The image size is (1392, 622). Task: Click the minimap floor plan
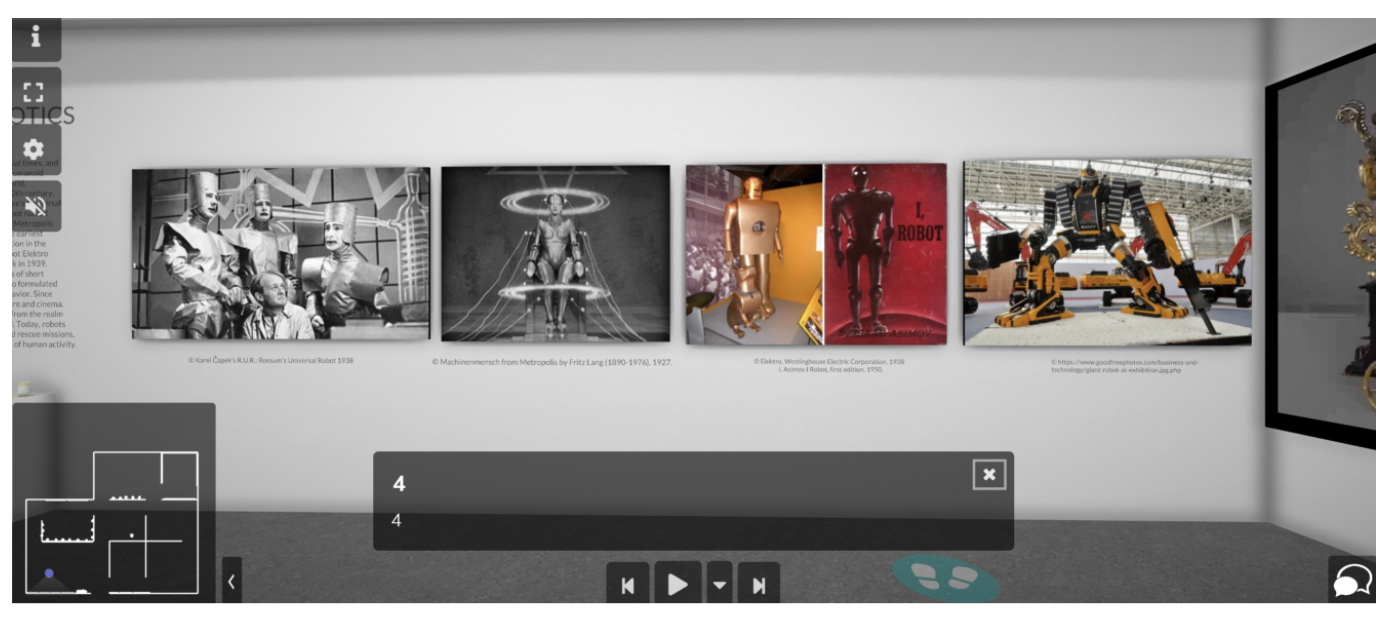click(112, 524)
